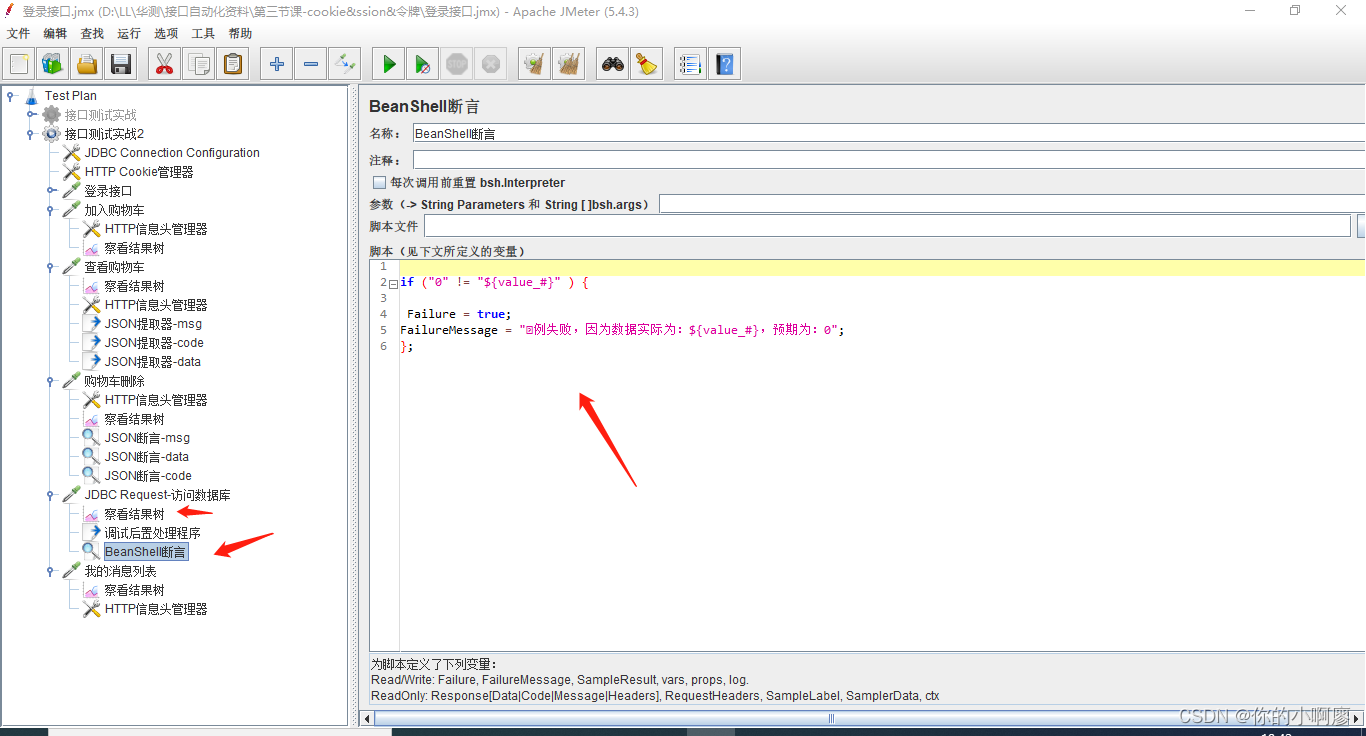
Task: Expand all nodes with the plus icon
Action: tap(277, 64)
